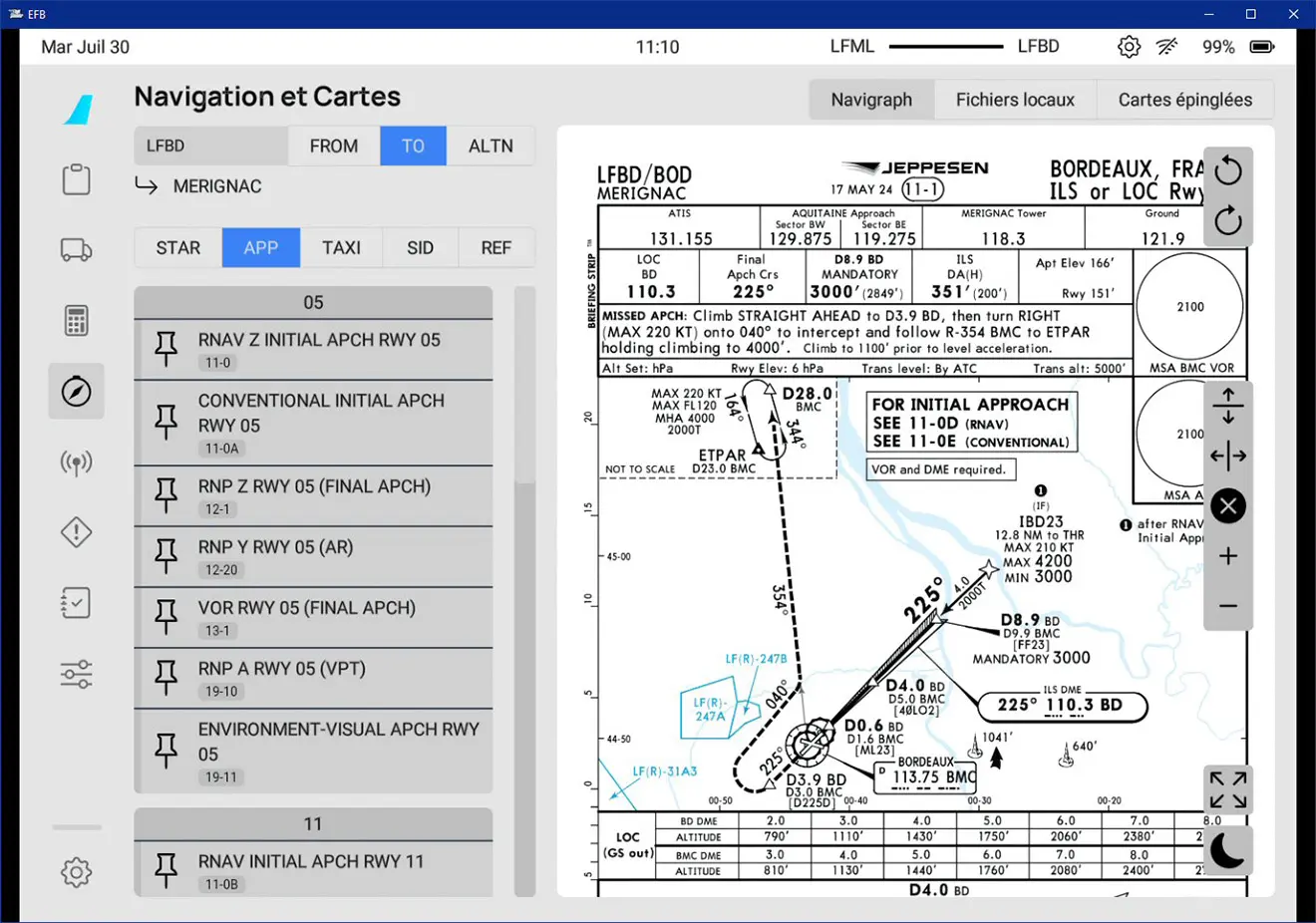The height and width of the screenshot is (923, 1316).
Task: Rotate chart counter-clockwise
Action: 1228,171
